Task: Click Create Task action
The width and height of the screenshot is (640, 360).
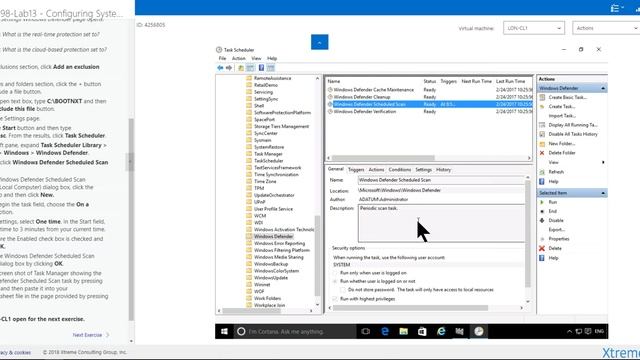Action: coord(562,107)
